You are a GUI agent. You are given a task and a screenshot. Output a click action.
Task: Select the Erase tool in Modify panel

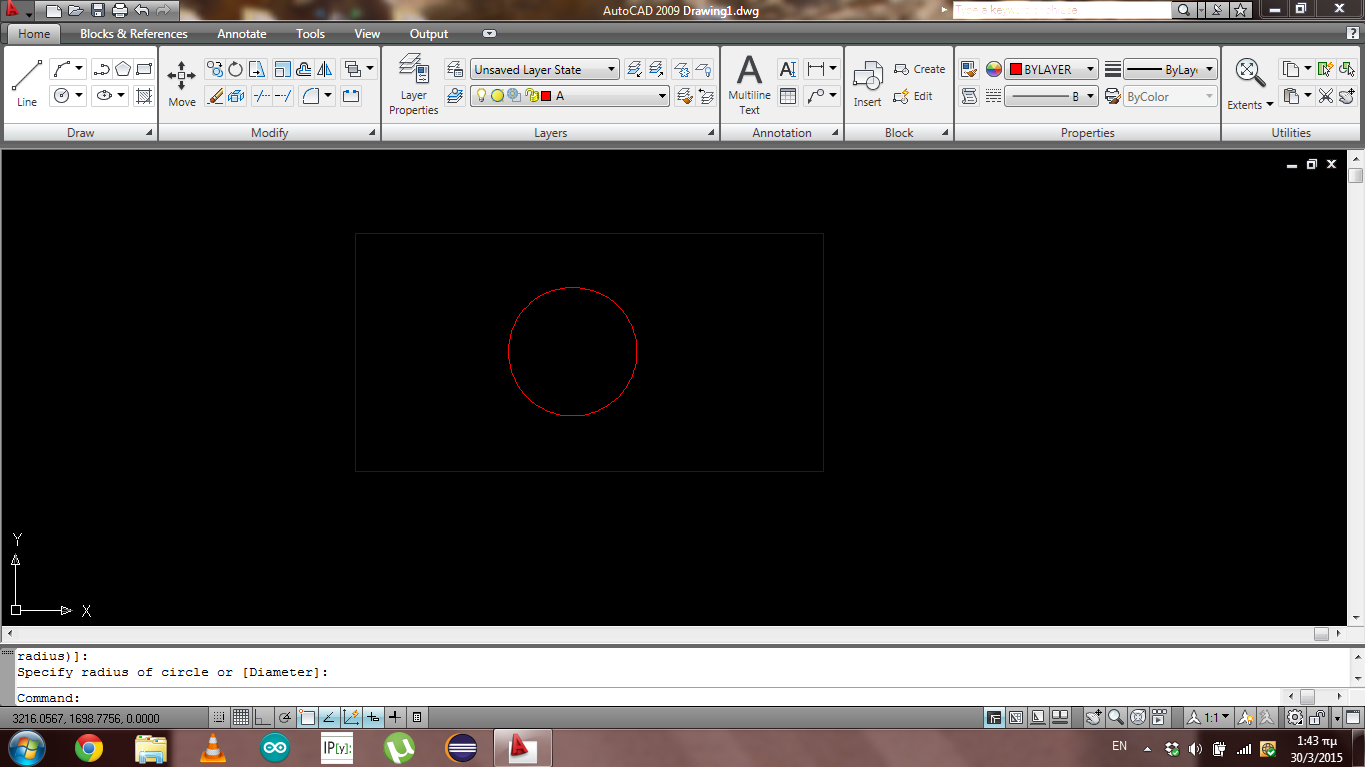216,96
